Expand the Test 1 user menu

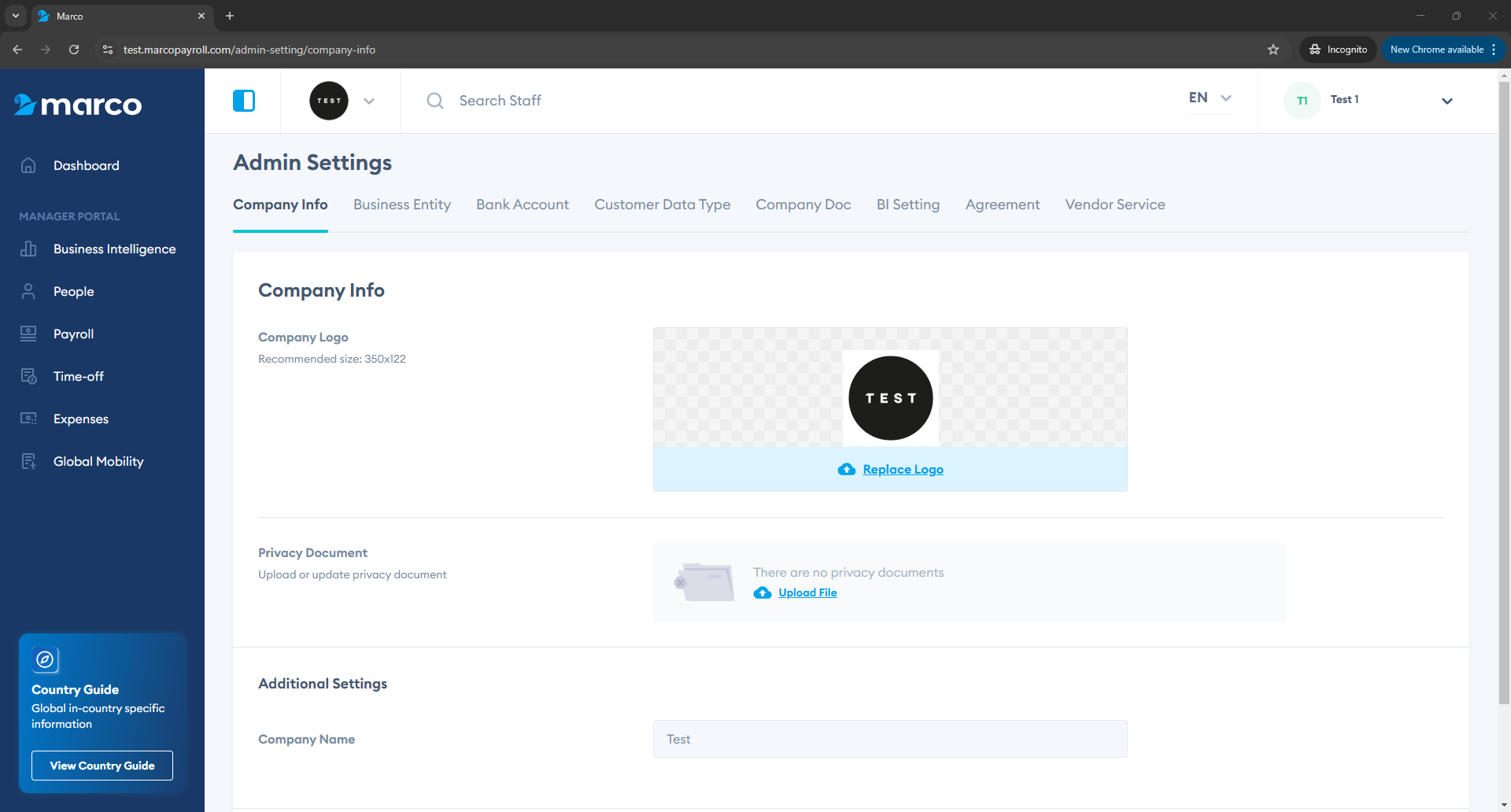click(1446, 101)
